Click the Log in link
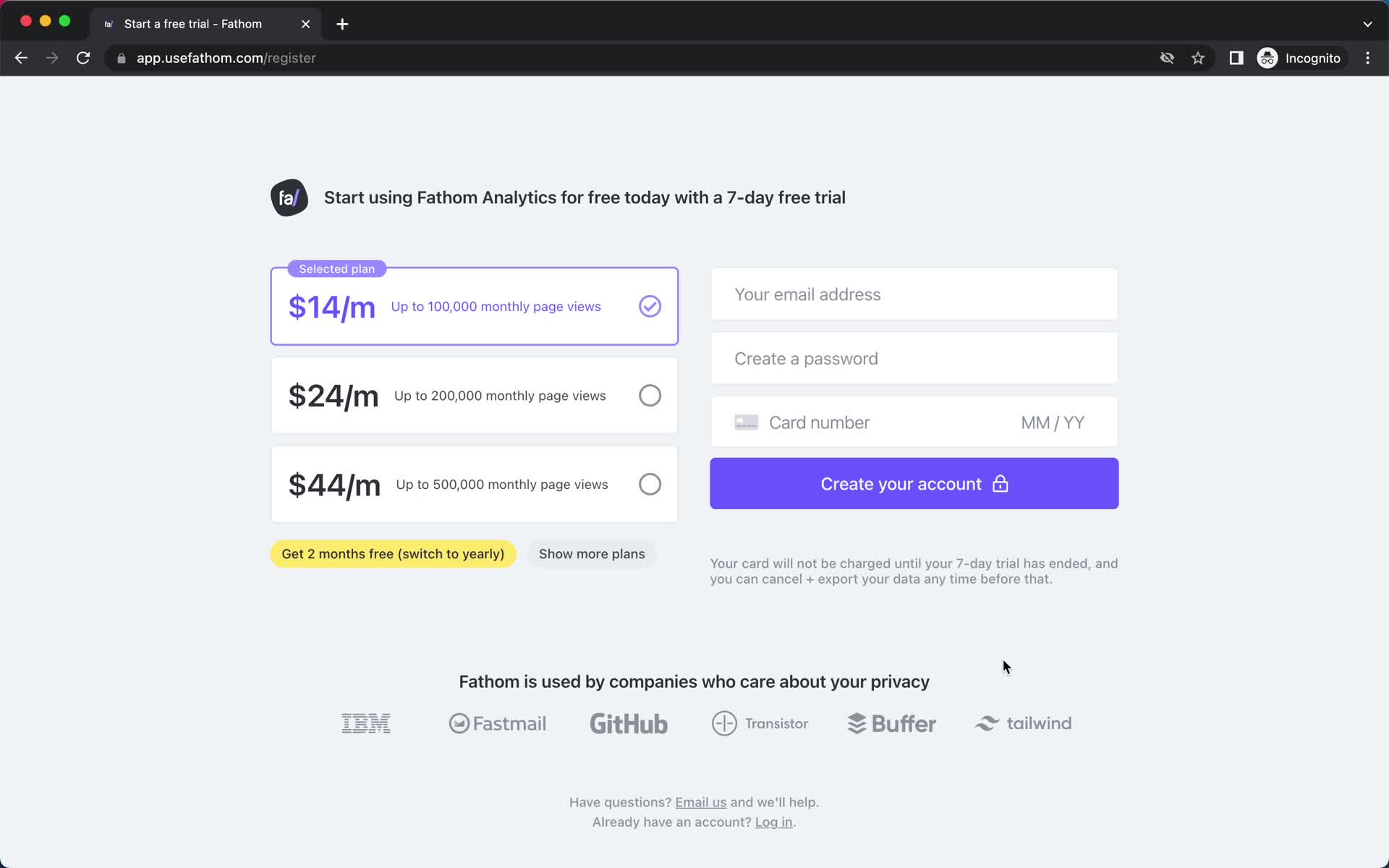 click(x=773, y=821)
